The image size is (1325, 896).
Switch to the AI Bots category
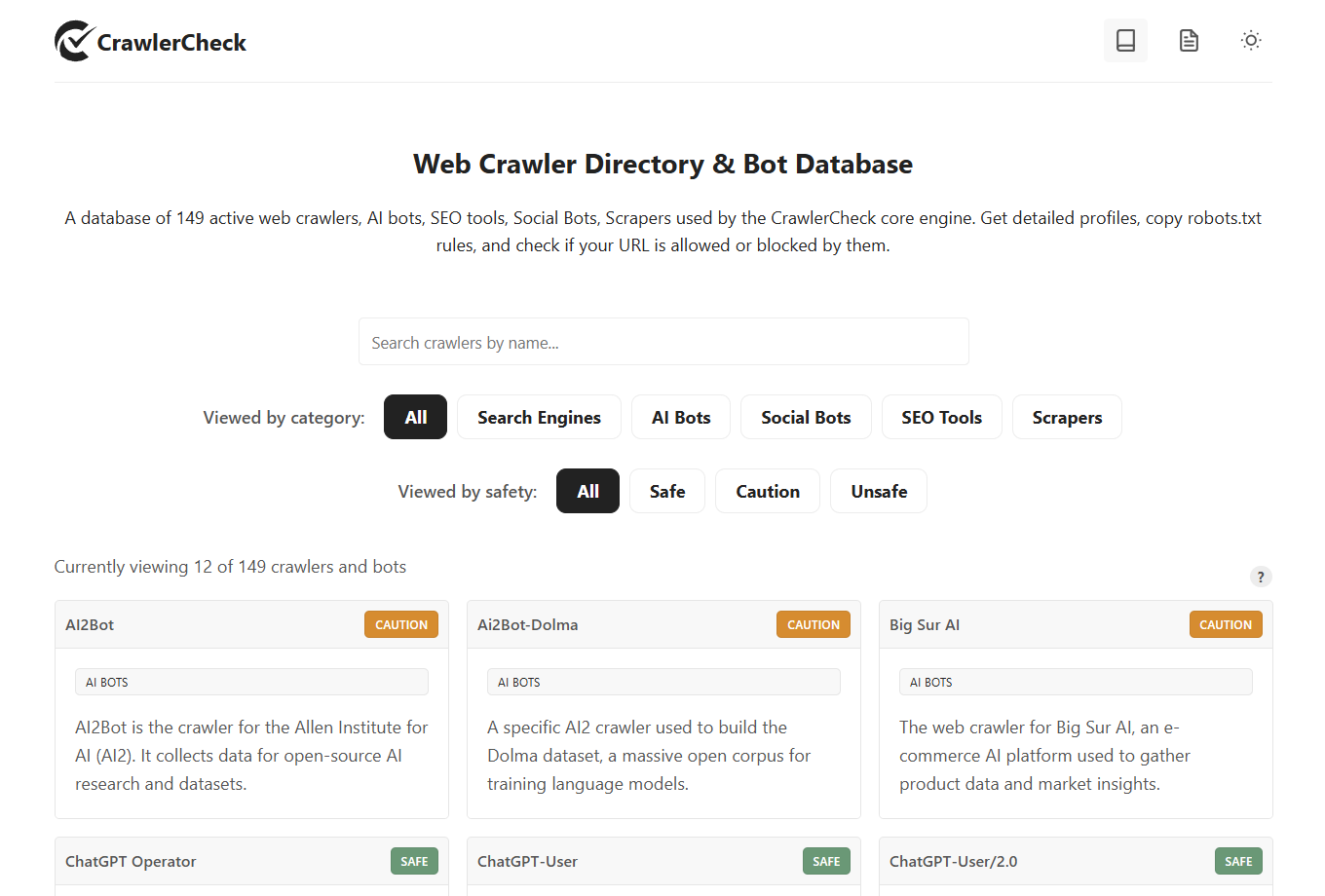680,417
